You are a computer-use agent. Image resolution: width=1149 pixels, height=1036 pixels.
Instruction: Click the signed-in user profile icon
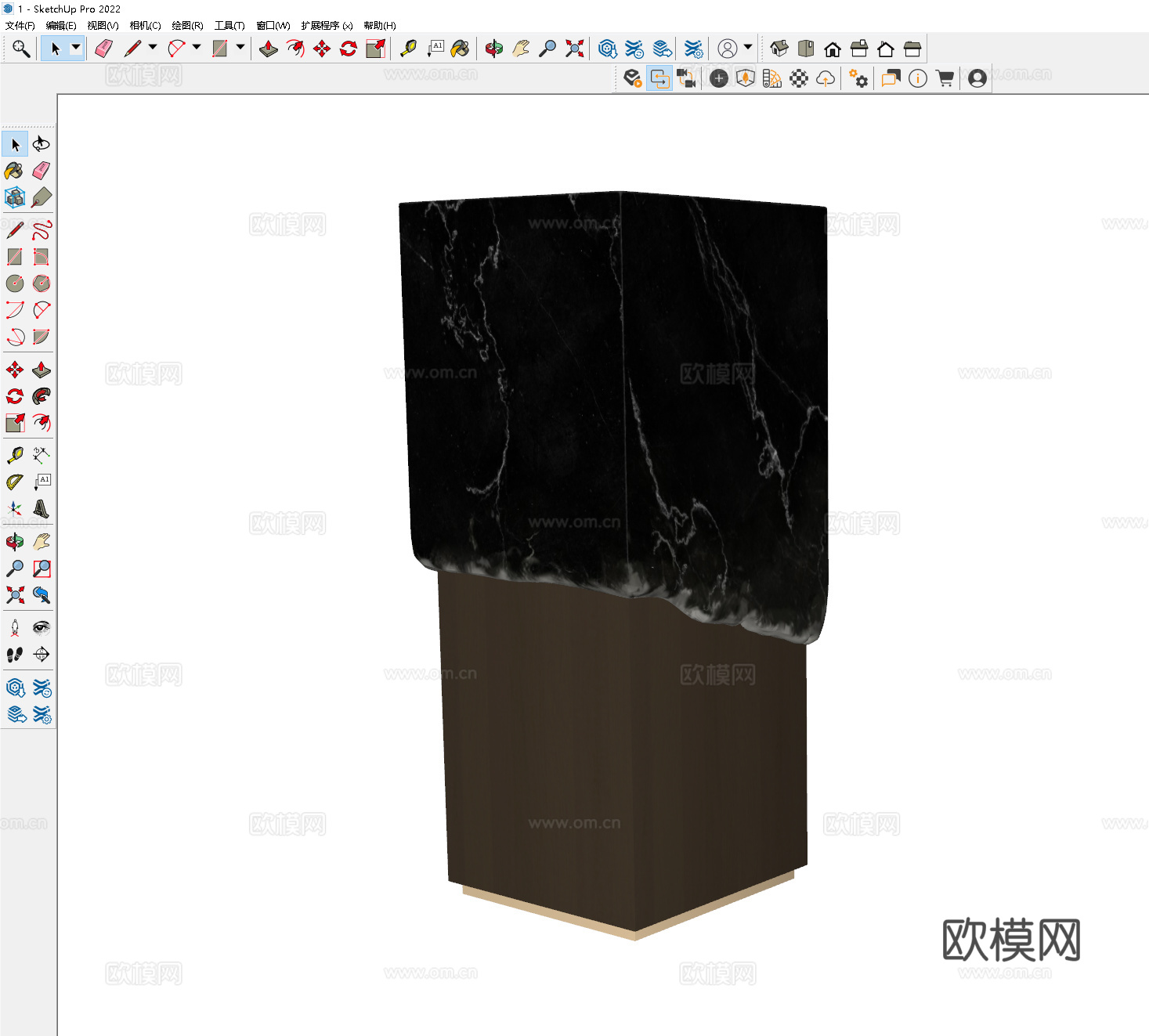[728, 49]
